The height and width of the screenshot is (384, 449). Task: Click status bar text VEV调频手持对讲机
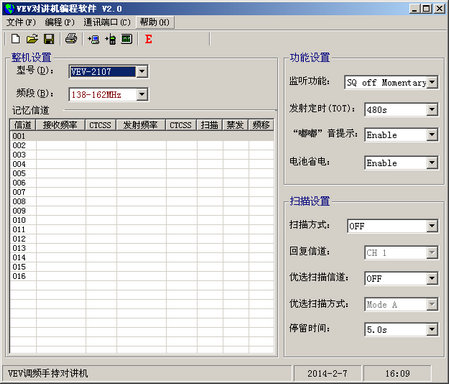pyautogui.click(x=48, y=373)
